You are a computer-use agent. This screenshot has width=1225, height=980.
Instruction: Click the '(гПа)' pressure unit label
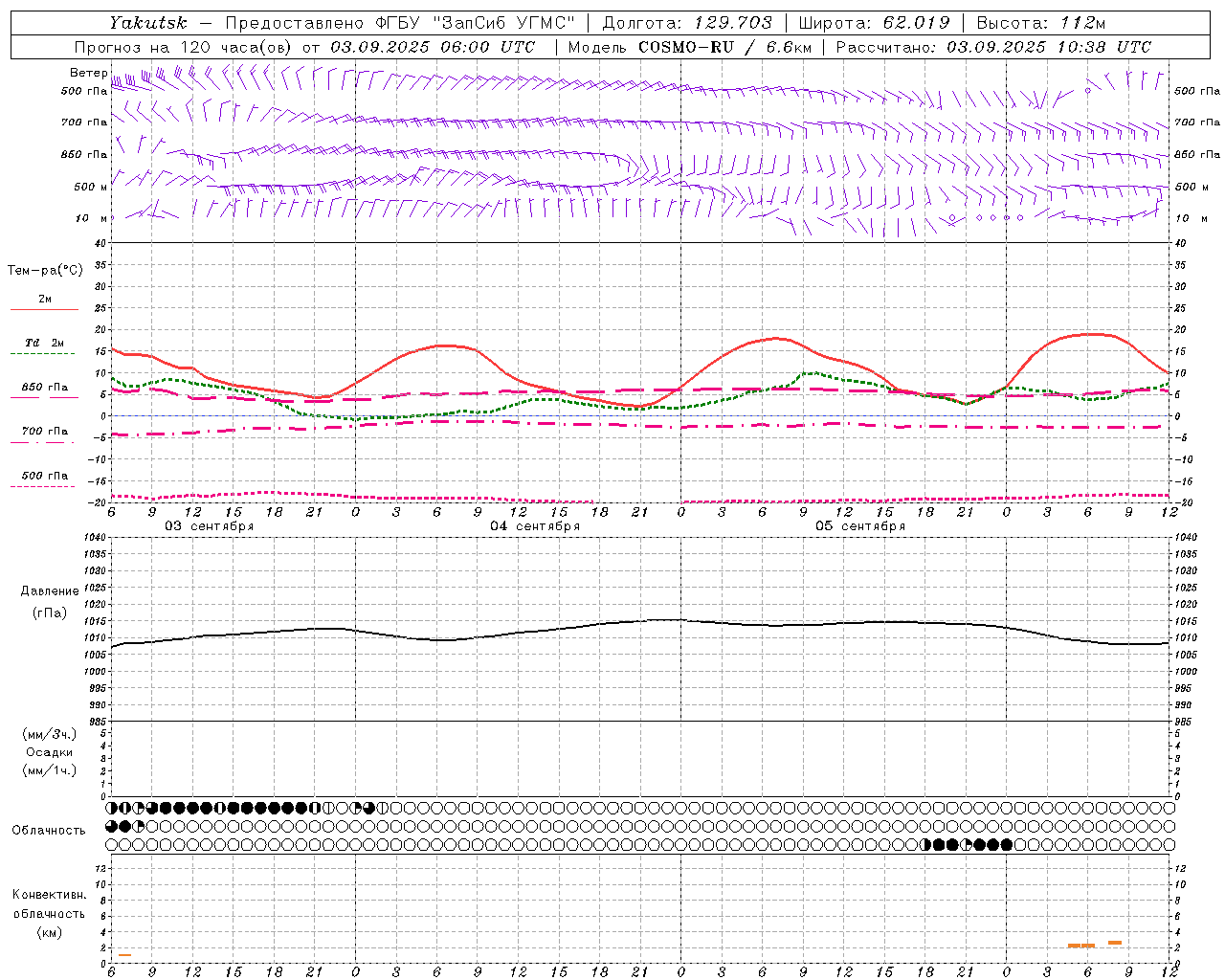[50, 612]
